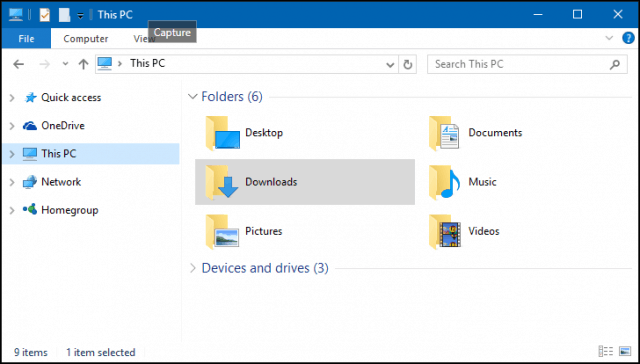Select the Music folder icon

click(444, 182)
